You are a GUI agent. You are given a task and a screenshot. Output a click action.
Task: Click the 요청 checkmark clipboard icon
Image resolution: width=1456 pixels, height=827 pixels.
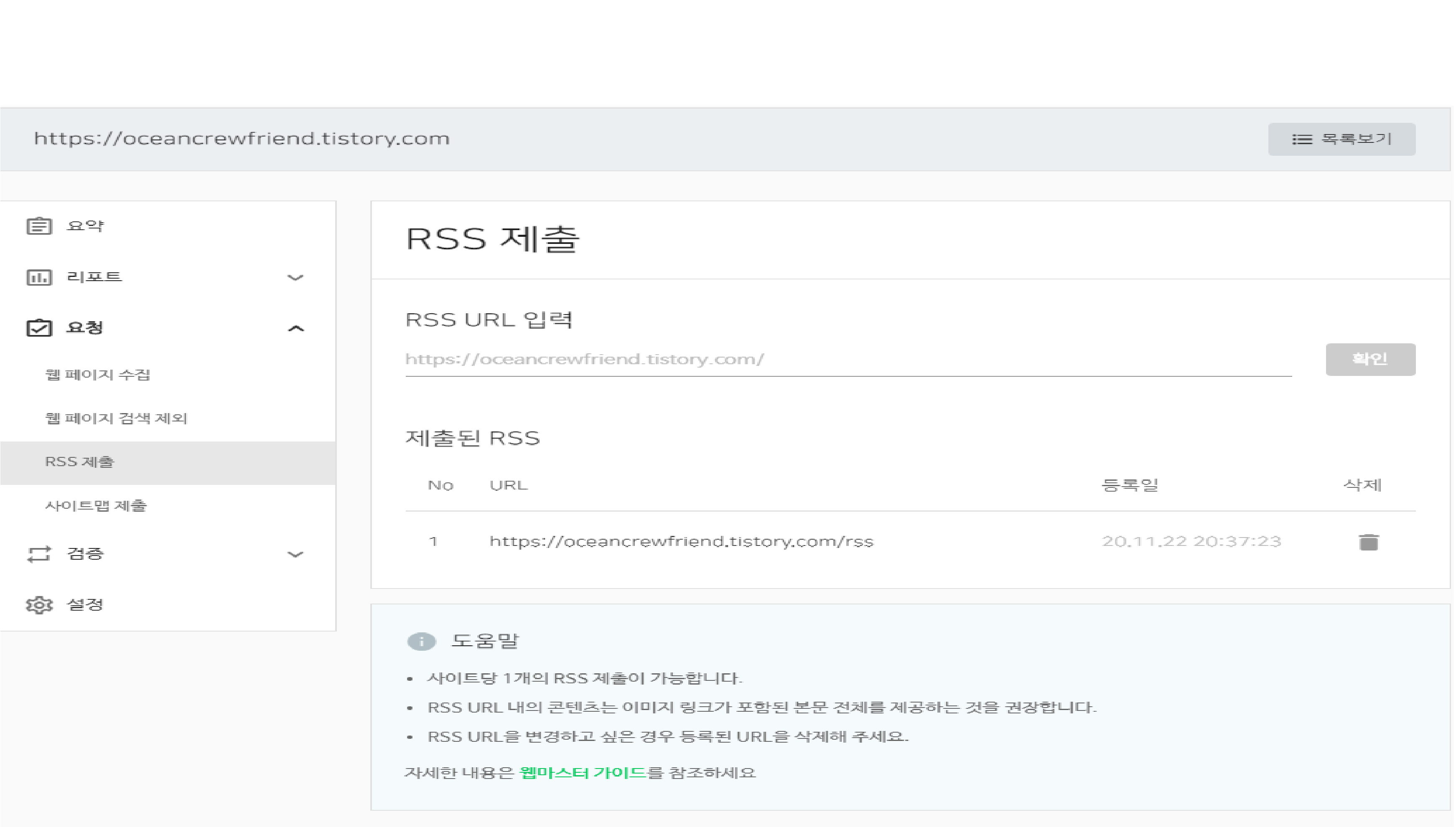click(x=38, y=328)
